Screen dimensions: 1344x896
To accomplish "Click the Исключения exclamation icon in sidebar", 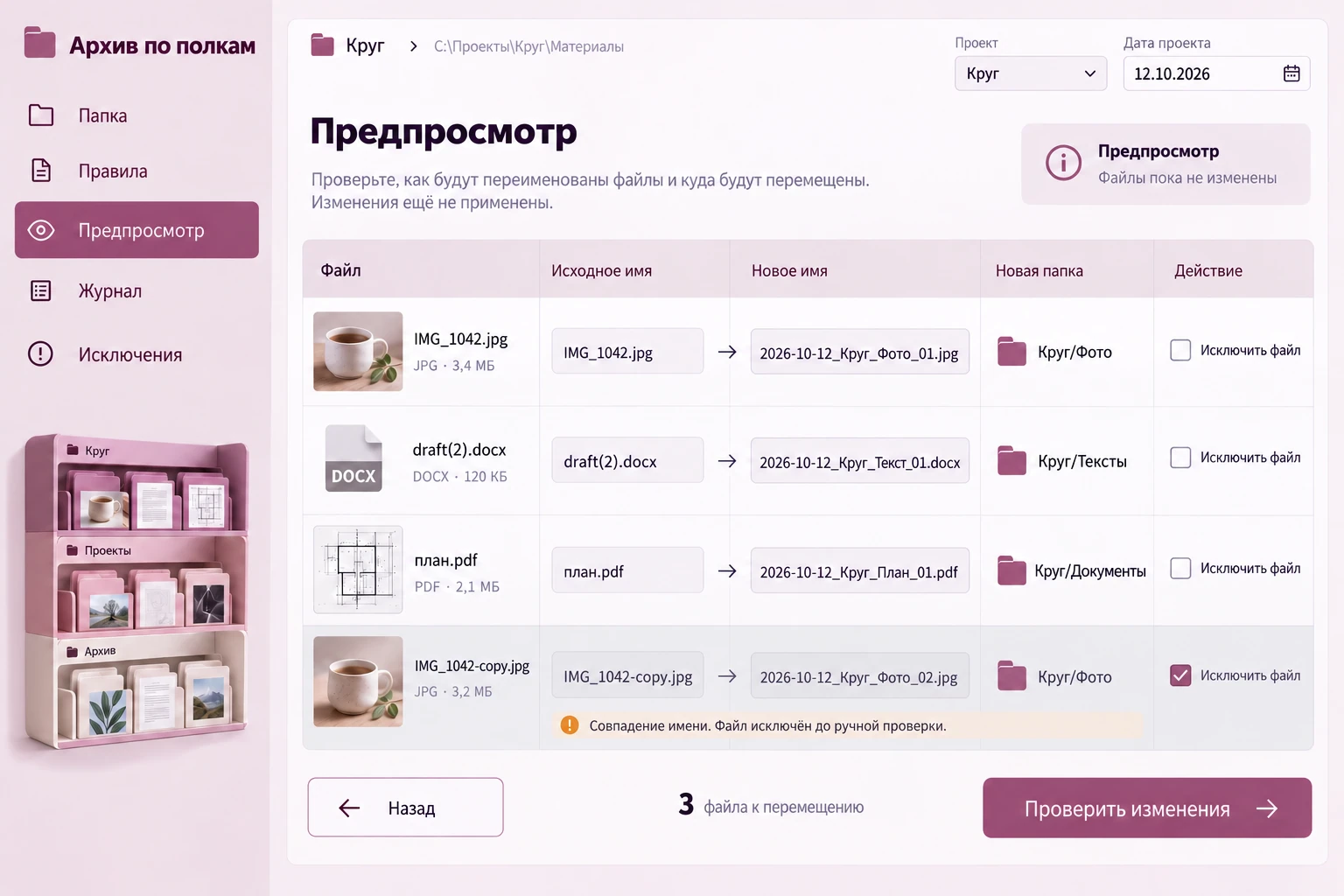I will pos(40,353).
